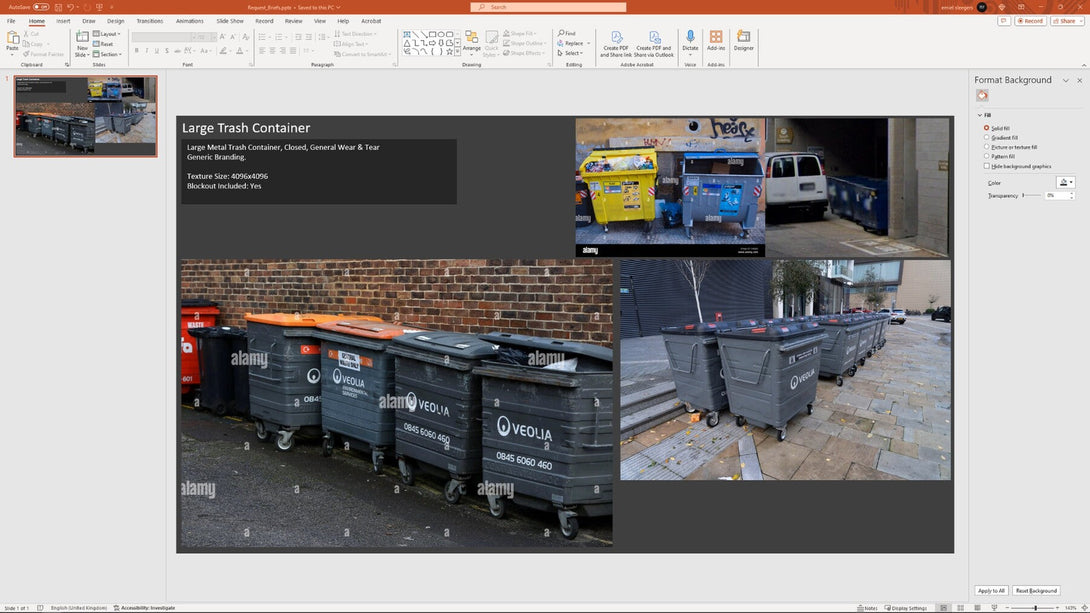Viewport: 1090px width, 613px height.
Task: Open the Color fill dropdown in Format Background
Action: tap(1066, 182)
